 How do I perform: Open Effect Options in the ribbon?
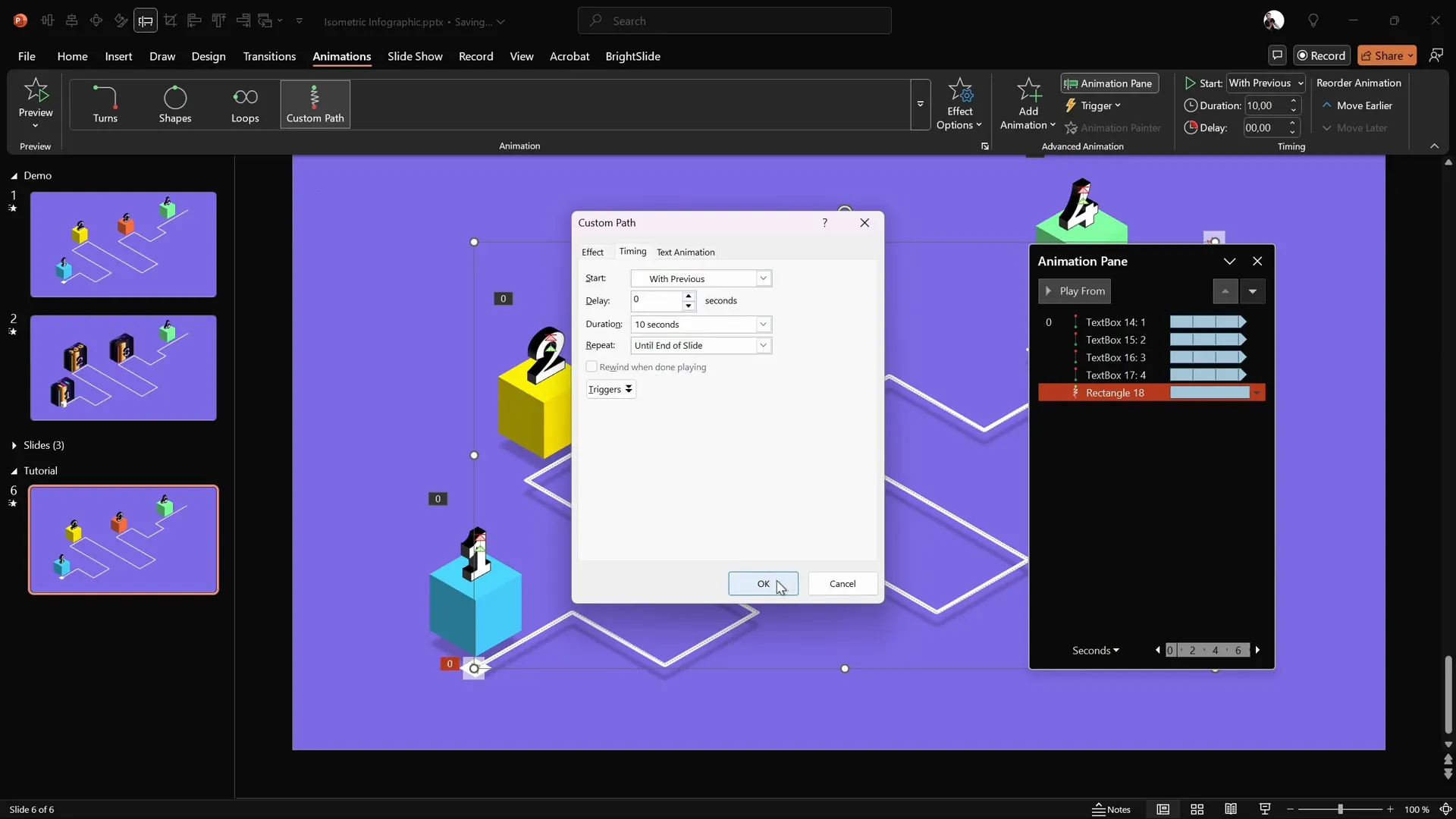(959, 105)
